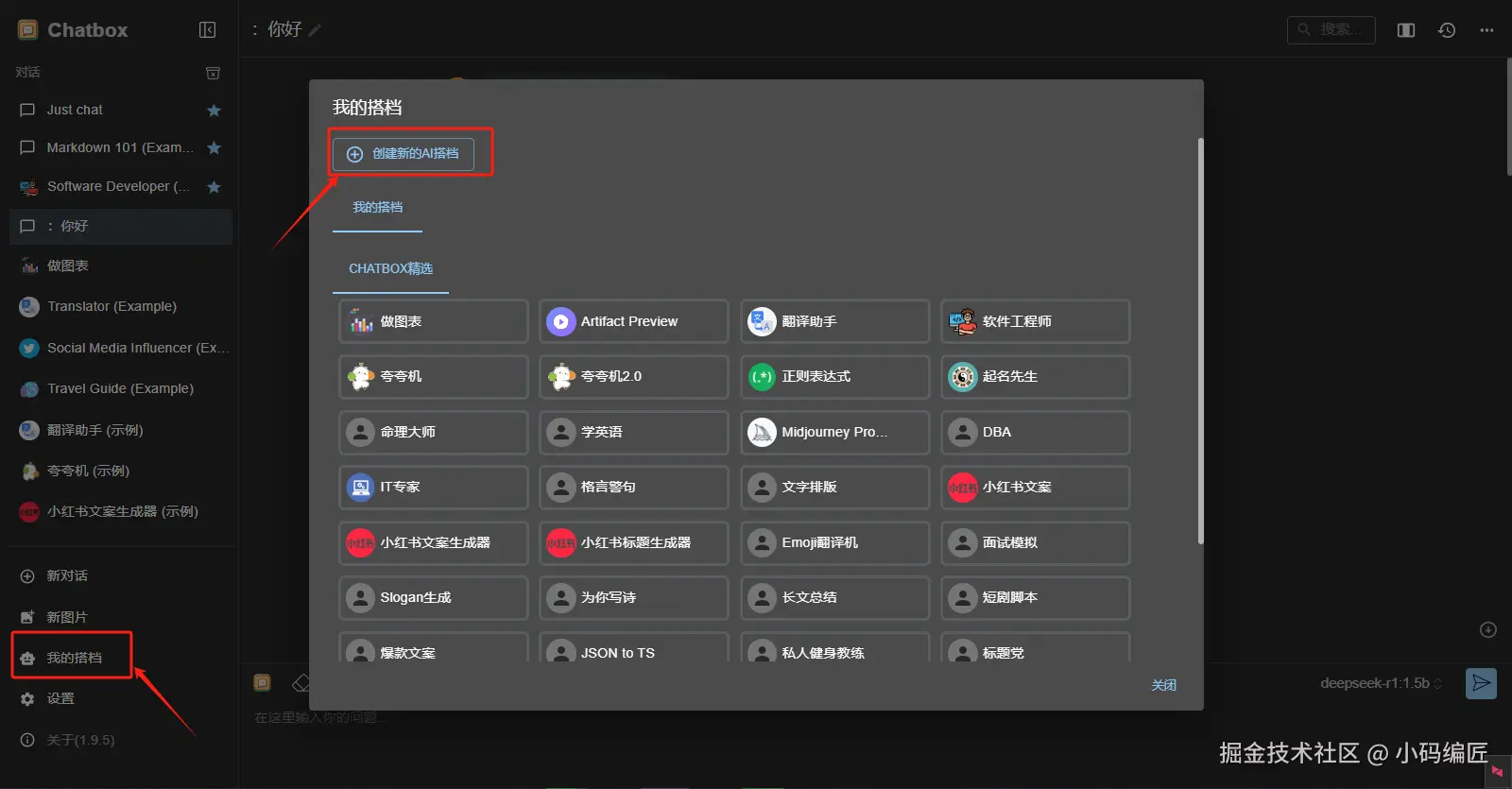
Task: Select the 短剧脚本 partner card
Action: [1035, 597]
